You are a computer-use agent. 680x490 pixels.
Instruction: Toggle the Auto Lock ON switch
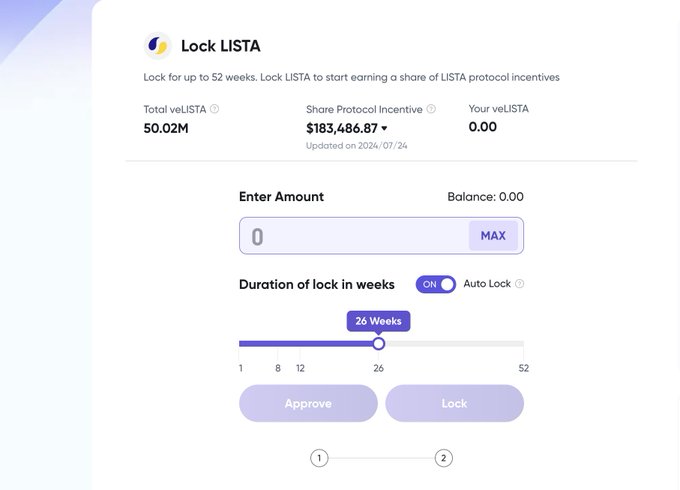[x=436, y=284]
